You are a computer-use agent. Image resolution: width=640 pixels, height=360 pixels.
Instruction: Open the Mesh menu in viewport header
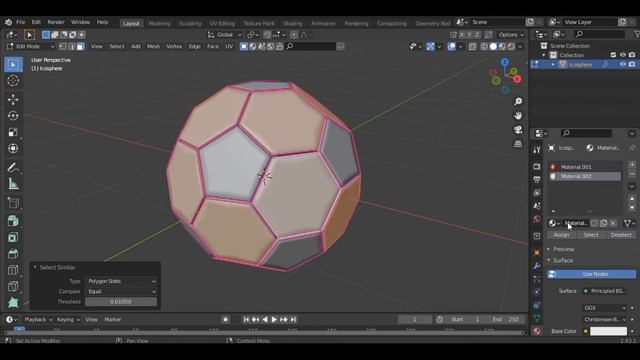point(153,47)
